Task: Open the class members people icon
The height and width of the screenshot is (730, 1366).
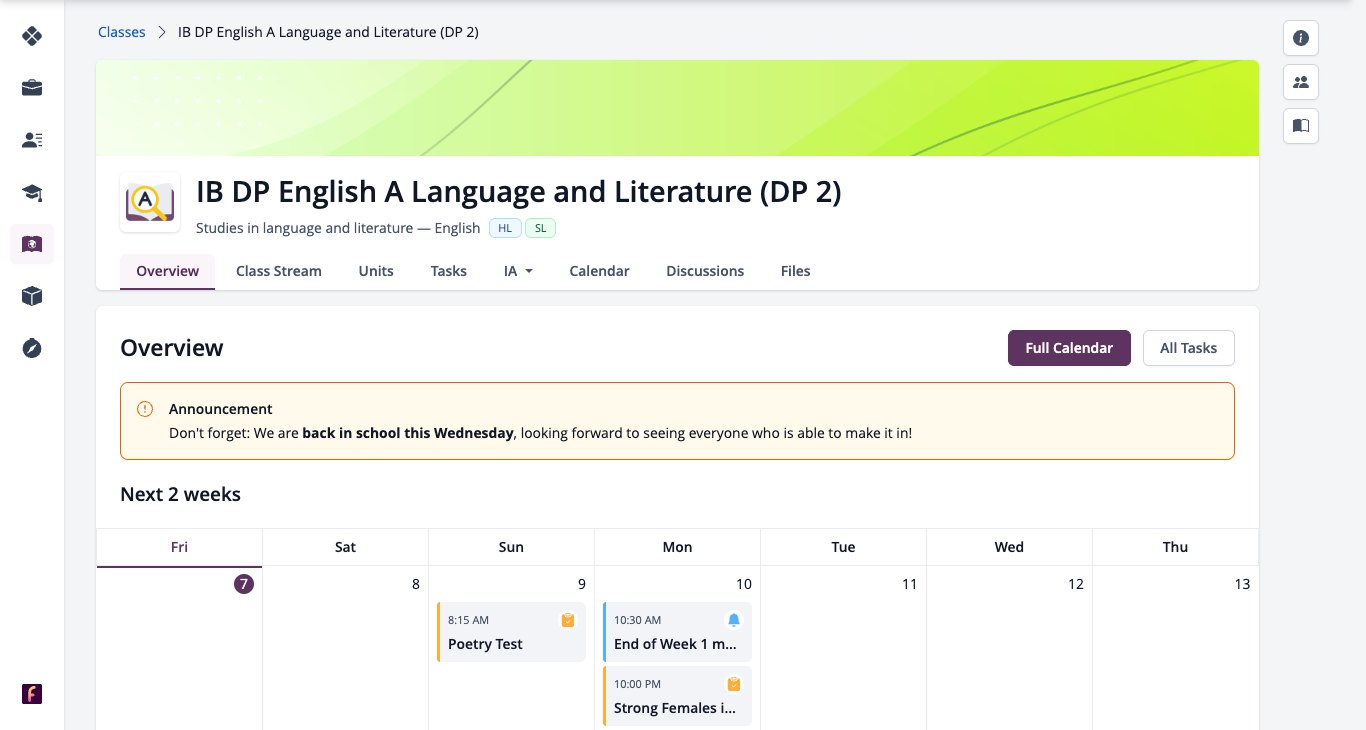Action: pos(1301,82)
